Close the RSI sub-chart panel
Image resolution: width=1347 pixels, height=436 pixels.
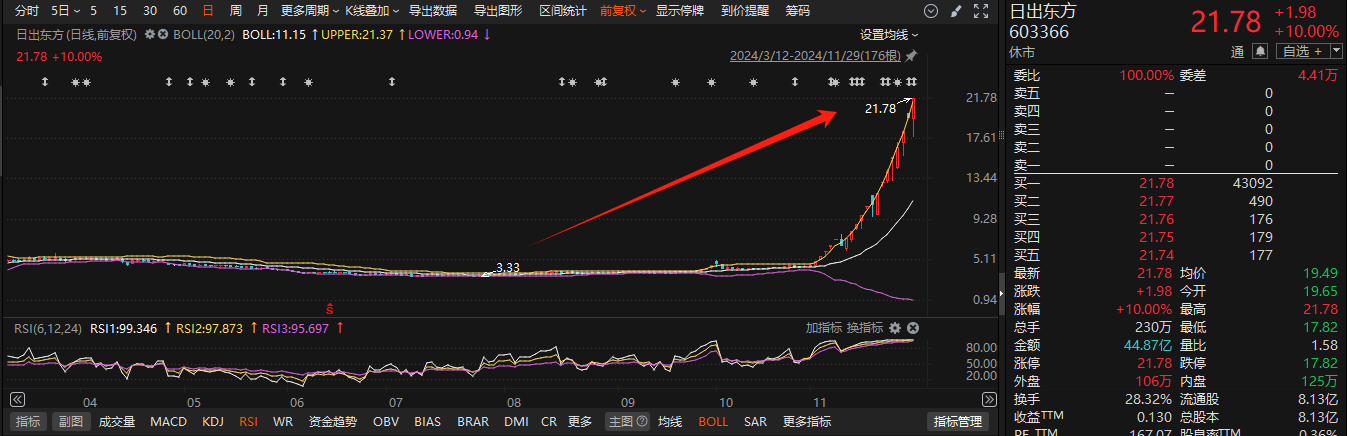[913, 328]
